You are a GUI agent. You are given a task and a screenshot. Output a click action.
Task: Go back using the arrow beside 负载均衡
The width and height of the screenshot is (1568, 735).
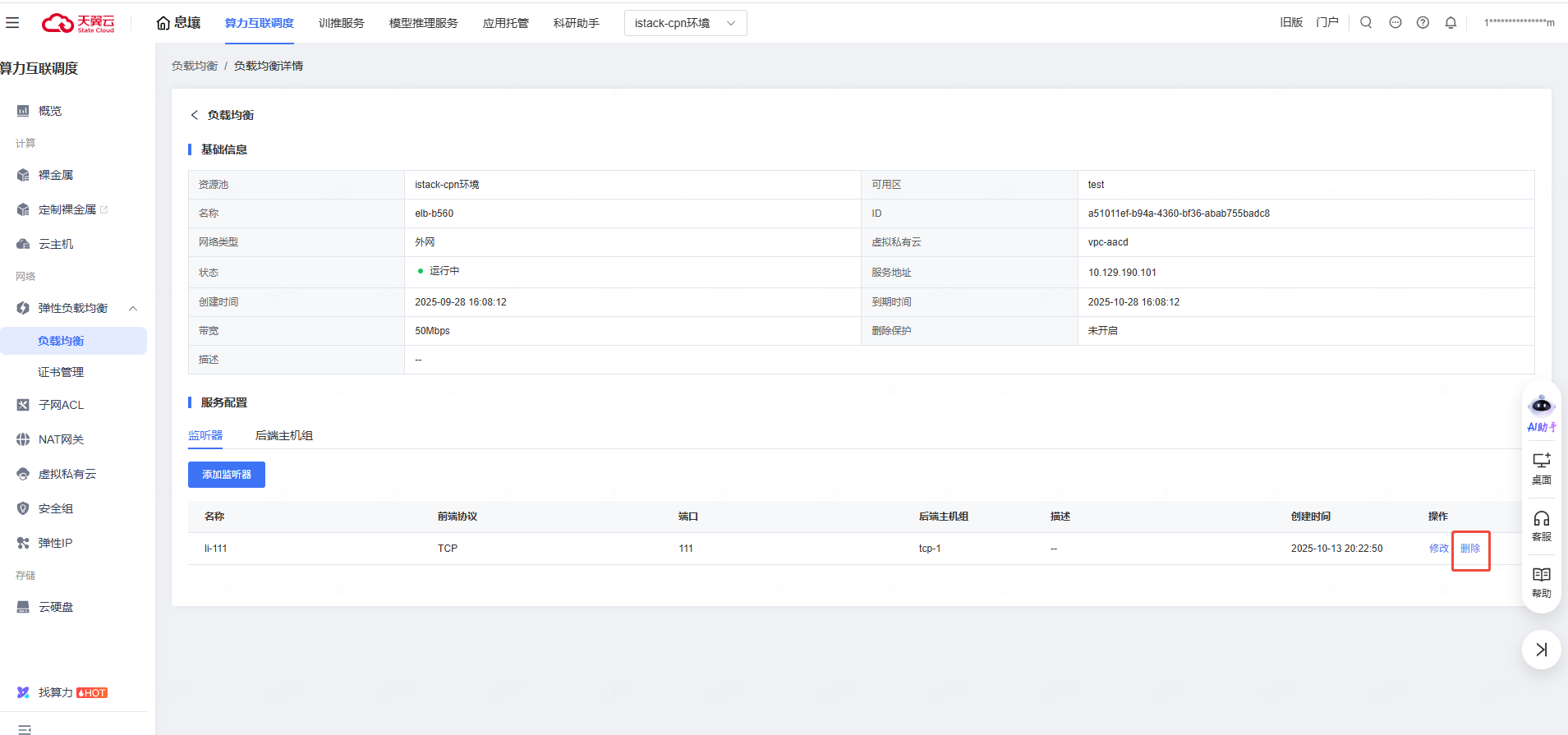click(194, 115)
